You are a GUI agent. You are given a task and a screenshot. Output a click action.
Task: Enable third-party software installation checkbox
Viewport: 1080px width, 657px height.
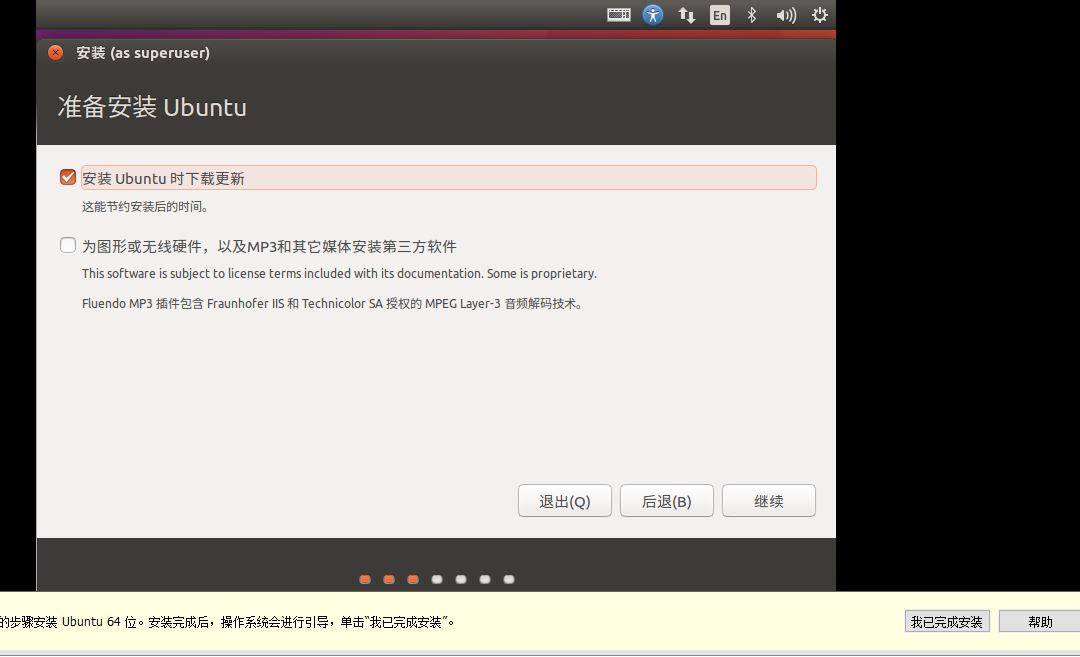click(x=67, y=245)
